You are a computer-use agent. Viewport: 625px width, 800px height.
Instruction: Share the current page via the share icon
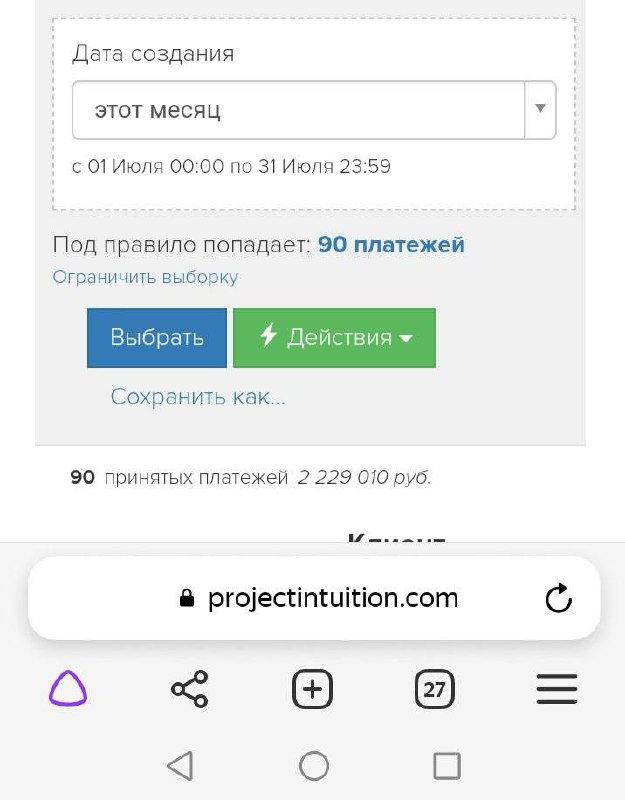[190, 688]
